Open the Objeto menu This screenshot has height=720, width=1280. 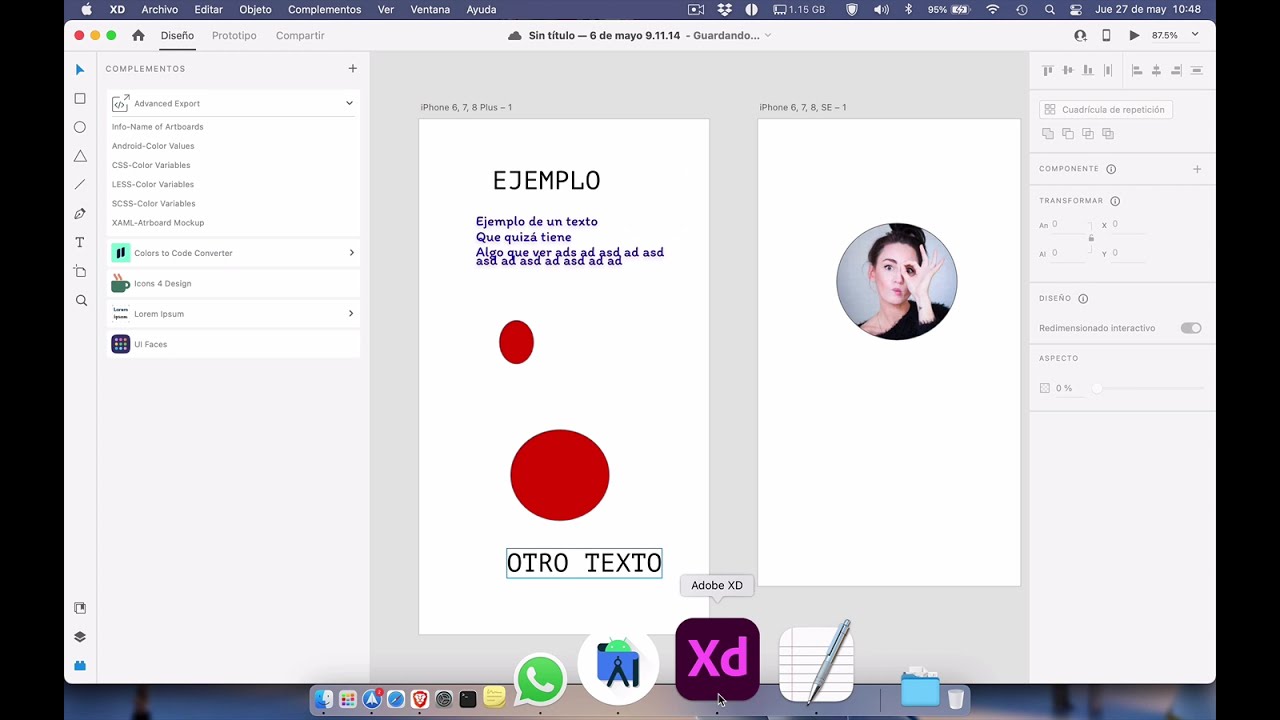tap(255, 9)
